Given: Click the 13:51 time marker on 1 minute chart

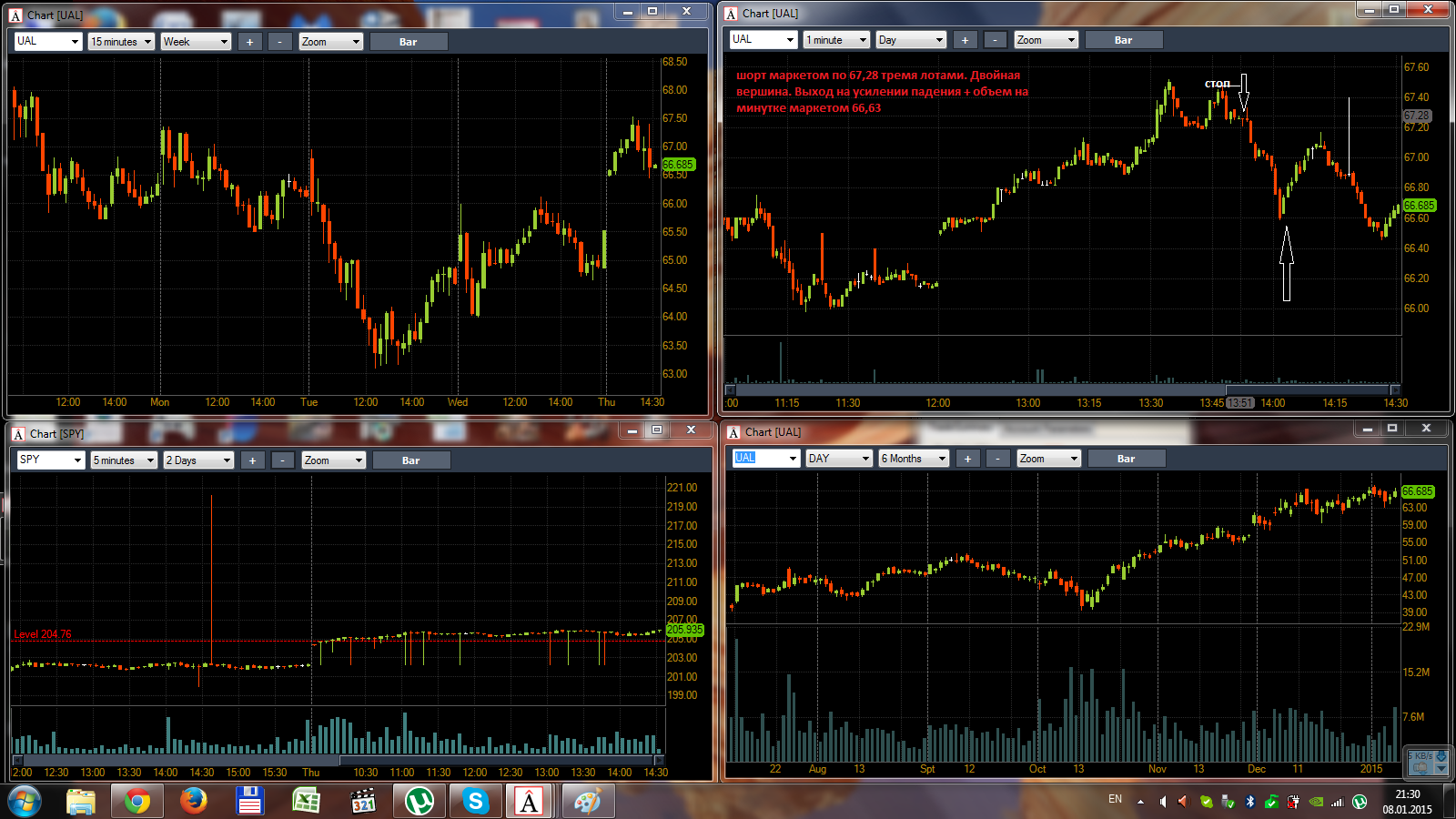Looking at the screenshot, I should click(1239, 403).
